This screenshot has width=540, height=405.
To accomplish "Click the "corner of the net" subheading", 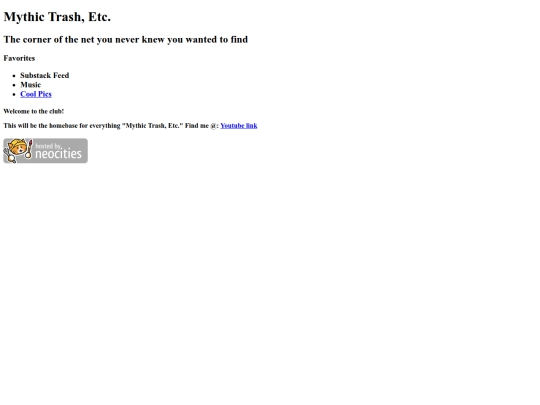I will pos(126,39).
